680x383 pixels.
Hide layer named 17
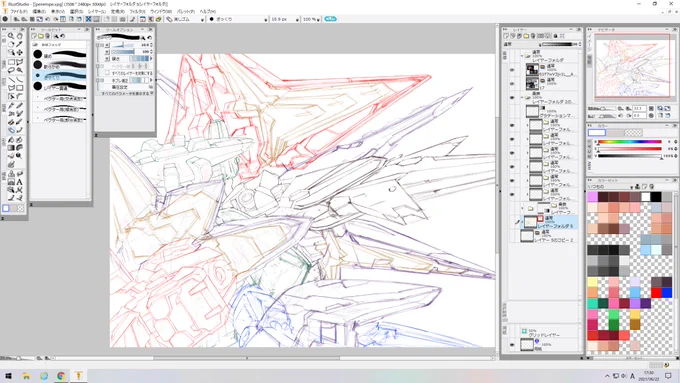pos(512,83)
